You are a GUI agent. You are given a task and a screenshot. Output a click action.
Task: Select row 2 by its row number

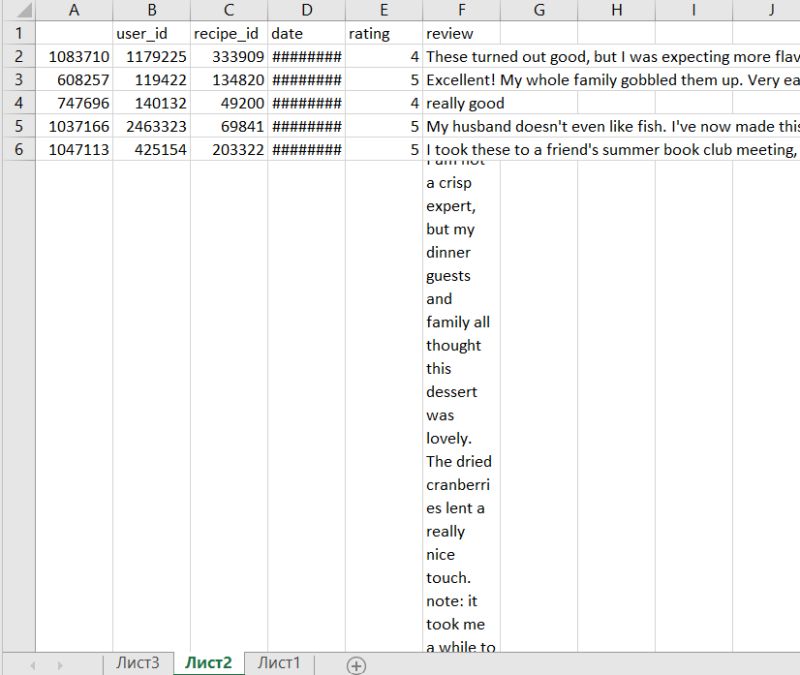tap(18, 56)
